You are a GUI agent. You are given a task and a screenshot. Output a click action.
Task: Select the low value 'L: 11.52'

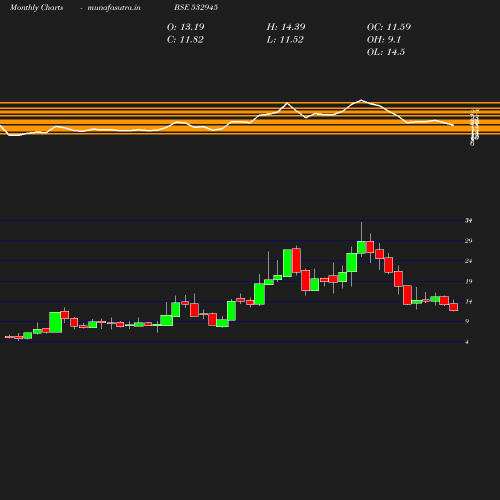(285, 40)
